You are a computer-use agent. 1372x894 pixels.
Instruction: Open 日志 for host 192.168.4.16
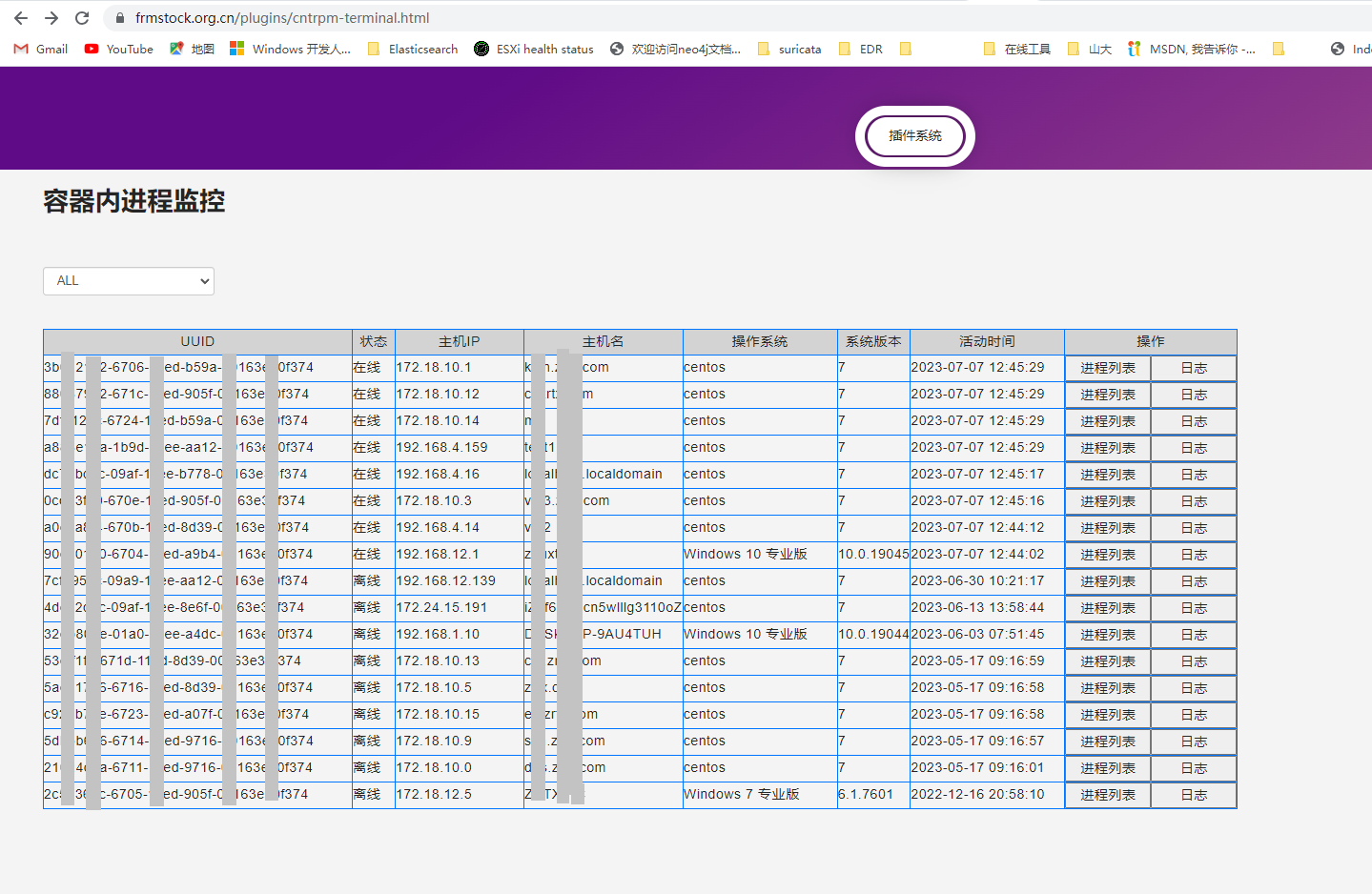point(1194,475)
